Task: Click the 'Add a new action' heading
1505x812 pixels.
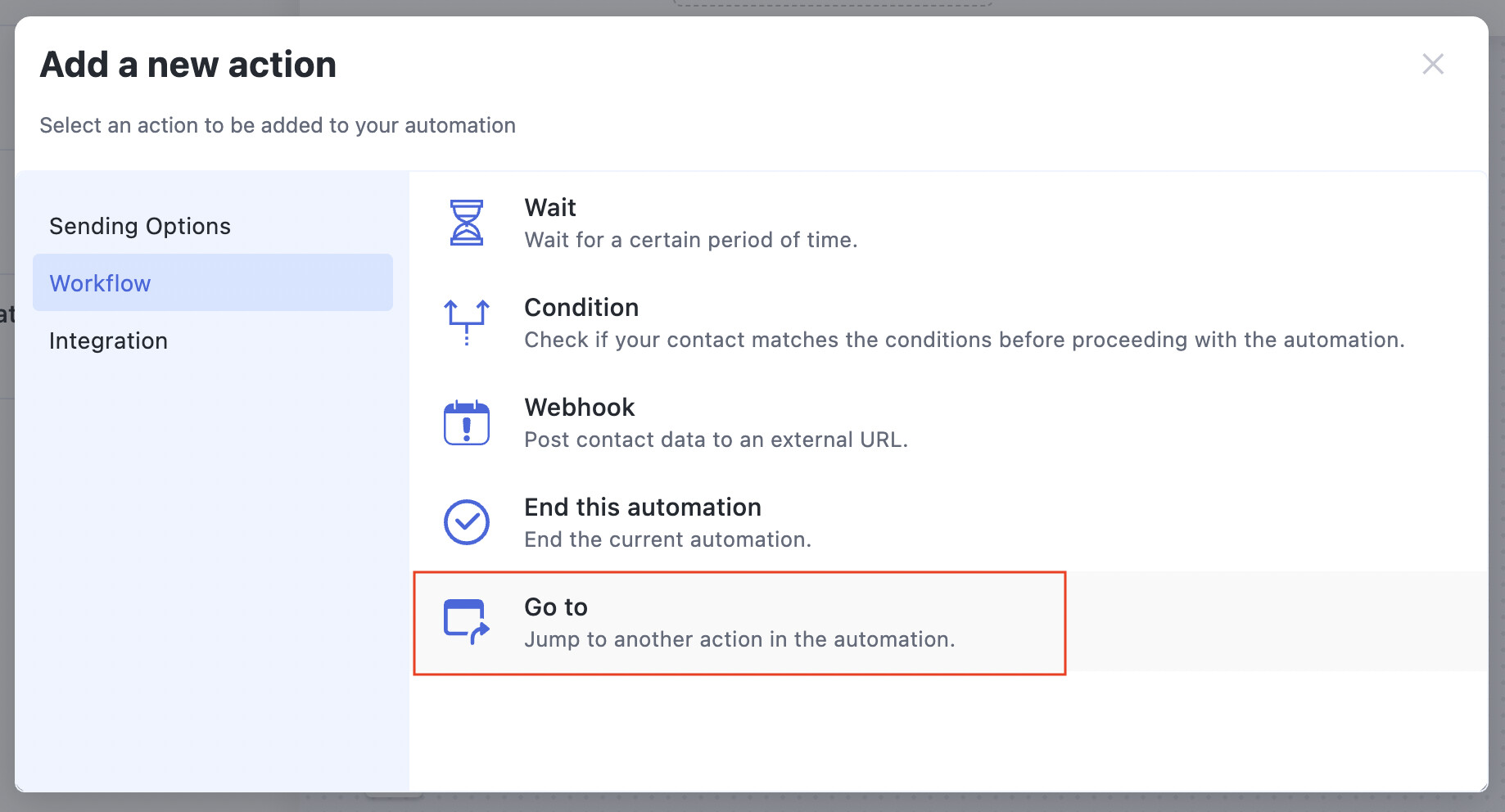Action: pos(188,65)
